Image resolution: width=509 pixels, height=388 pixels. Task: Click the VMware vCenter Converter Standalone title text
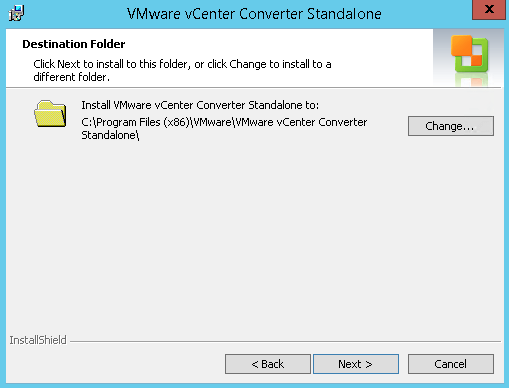pos(254,14)
